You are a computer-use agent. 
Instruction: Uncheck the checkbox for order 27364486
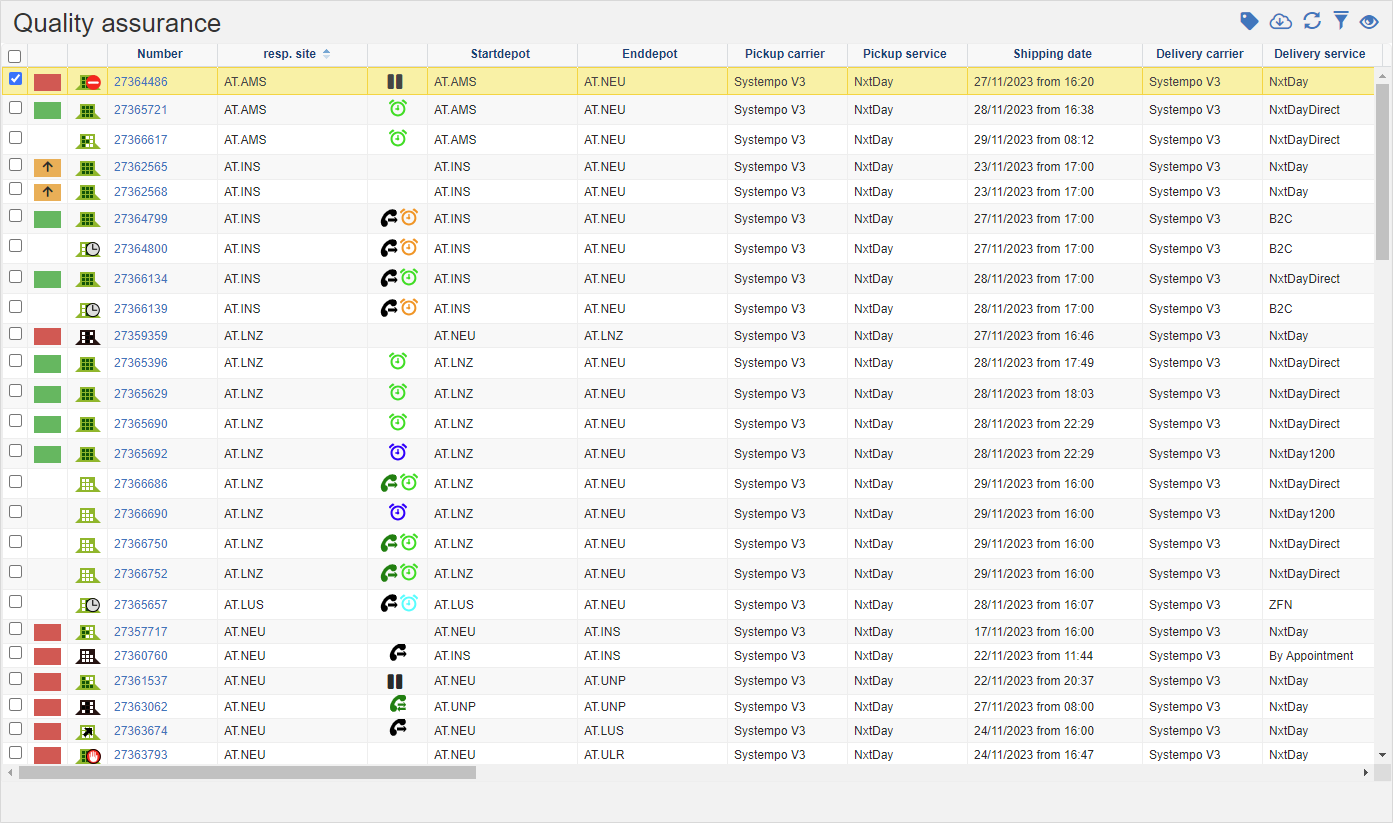[15, 79]
